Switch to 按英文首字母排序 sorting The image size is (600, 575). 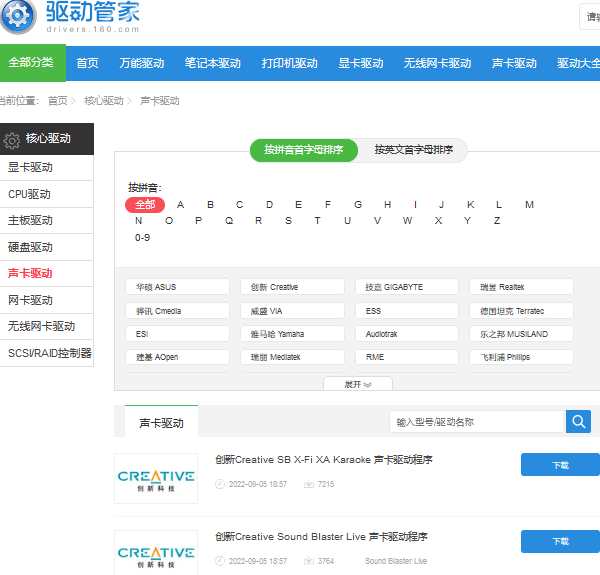[414, 150]
